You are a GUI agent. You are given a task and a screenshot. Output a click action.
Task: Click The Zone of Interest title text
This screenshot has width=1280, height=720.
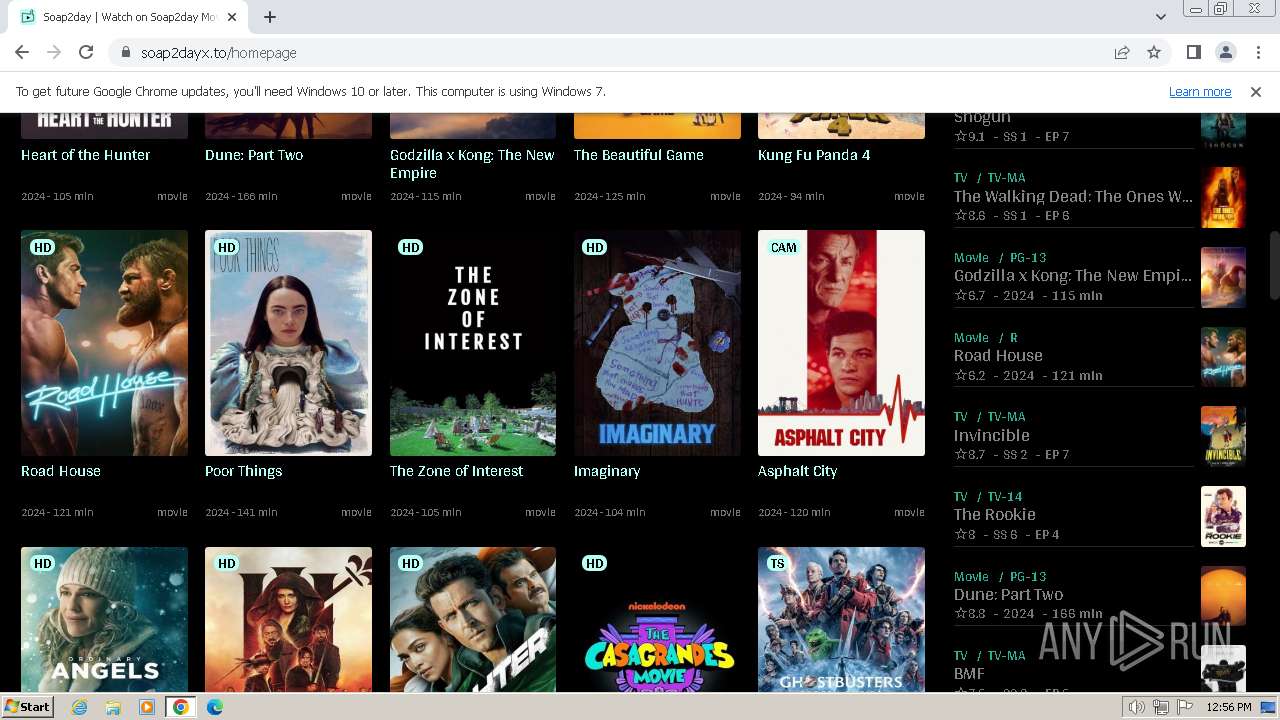(x=456, y=471)
